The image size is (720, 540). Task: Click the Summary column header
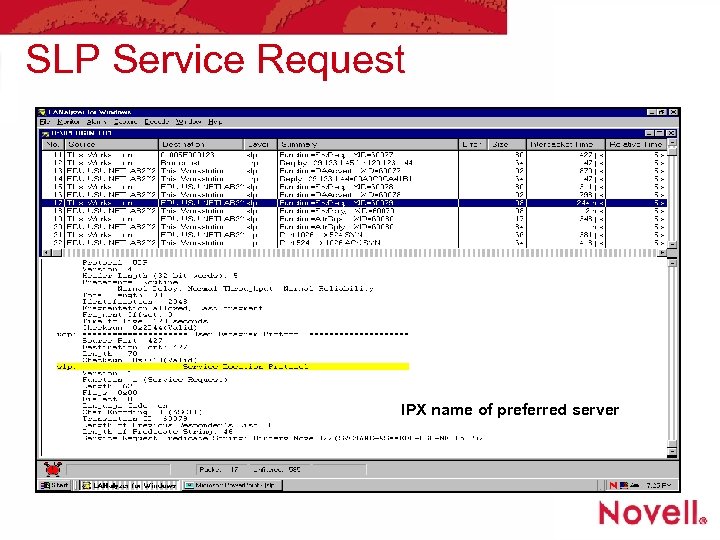point(367,144)
